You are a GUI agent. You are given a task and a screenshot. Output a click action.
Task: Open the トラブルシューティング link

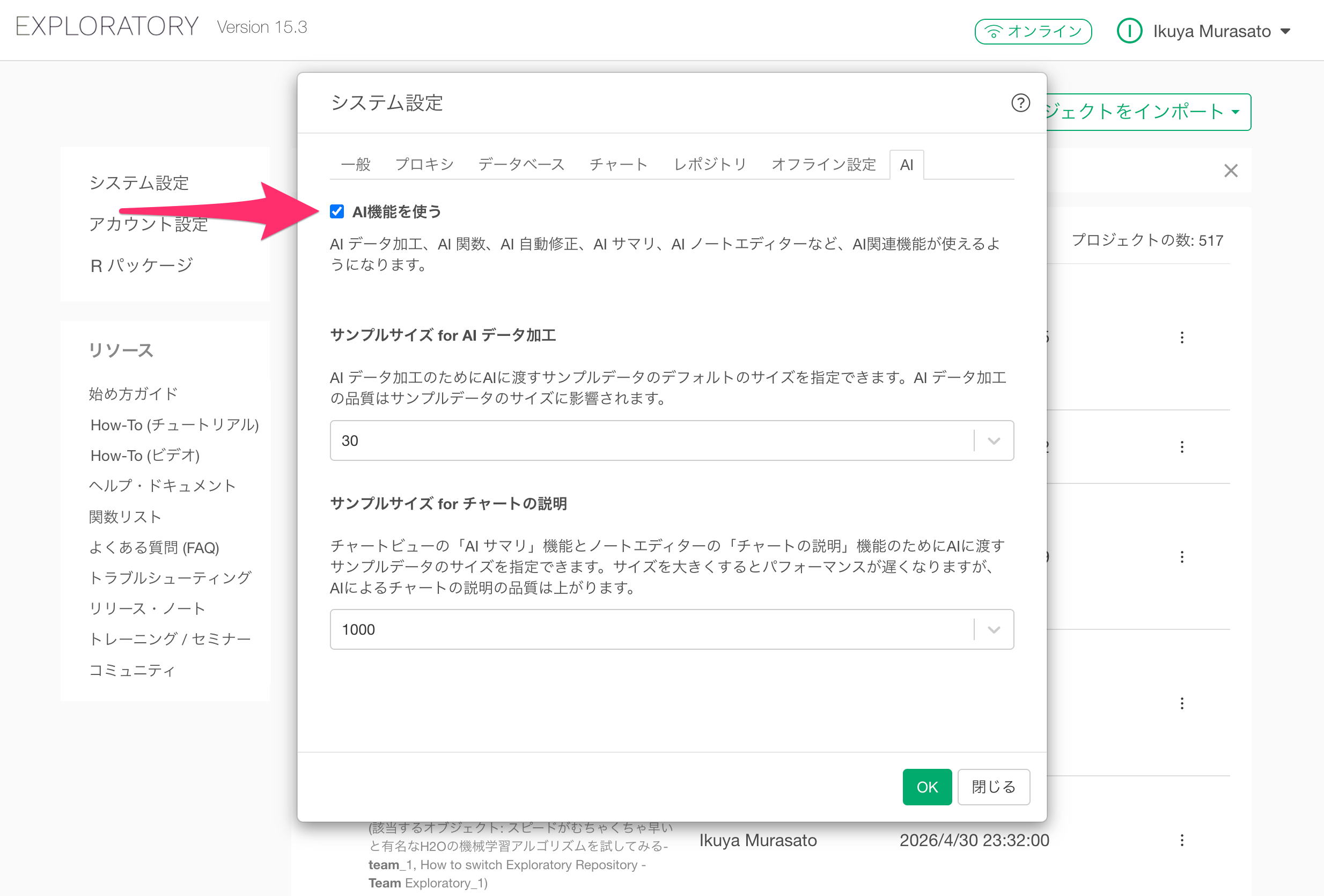170,578
